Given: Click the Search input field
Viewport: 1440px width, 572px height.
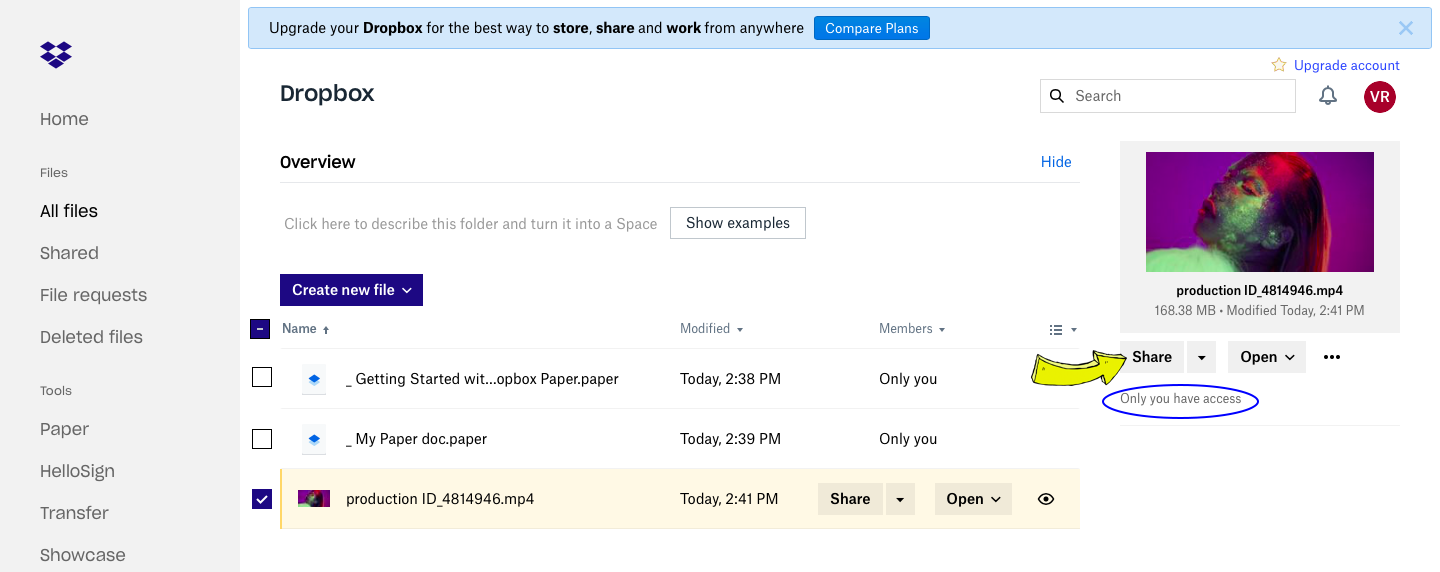Looking at the screenshot, I should pyautogui.click(x=1168, y=96).
